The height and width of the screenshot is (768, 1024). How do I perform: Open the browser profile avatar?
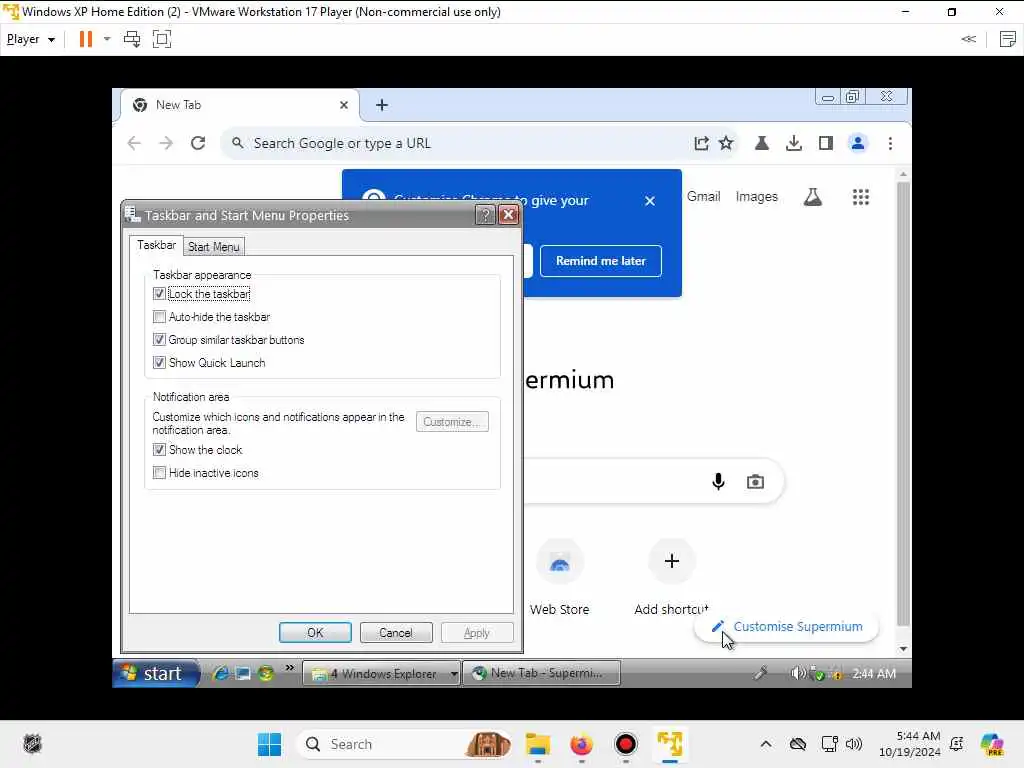coord(857,143)
